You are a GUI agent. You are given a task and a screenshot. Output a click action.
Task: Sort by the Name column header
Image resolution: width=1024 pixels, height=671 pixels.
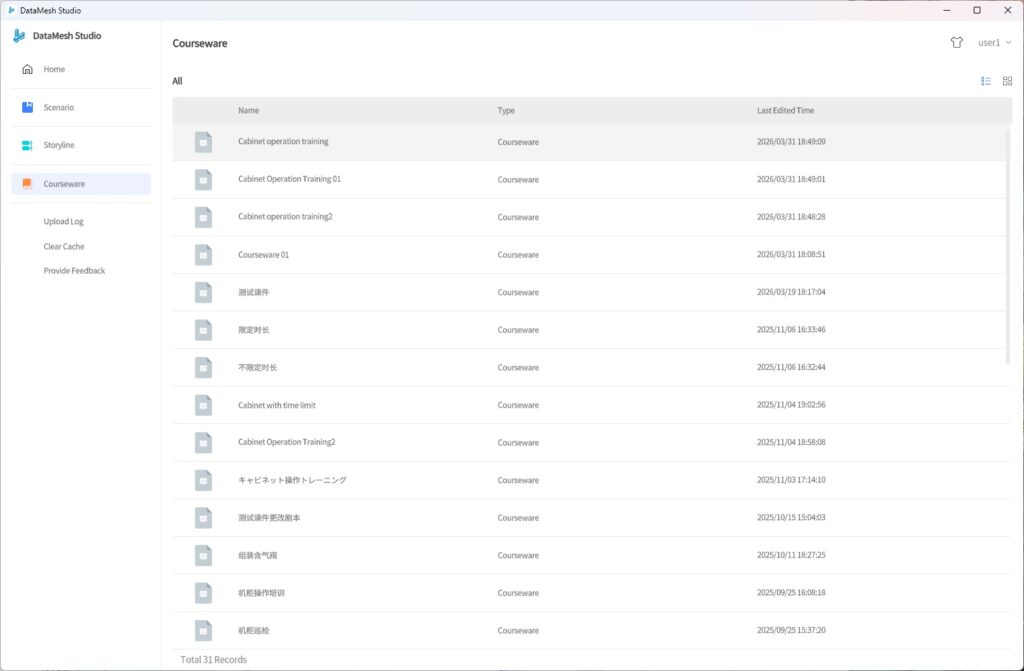[248, 110]
